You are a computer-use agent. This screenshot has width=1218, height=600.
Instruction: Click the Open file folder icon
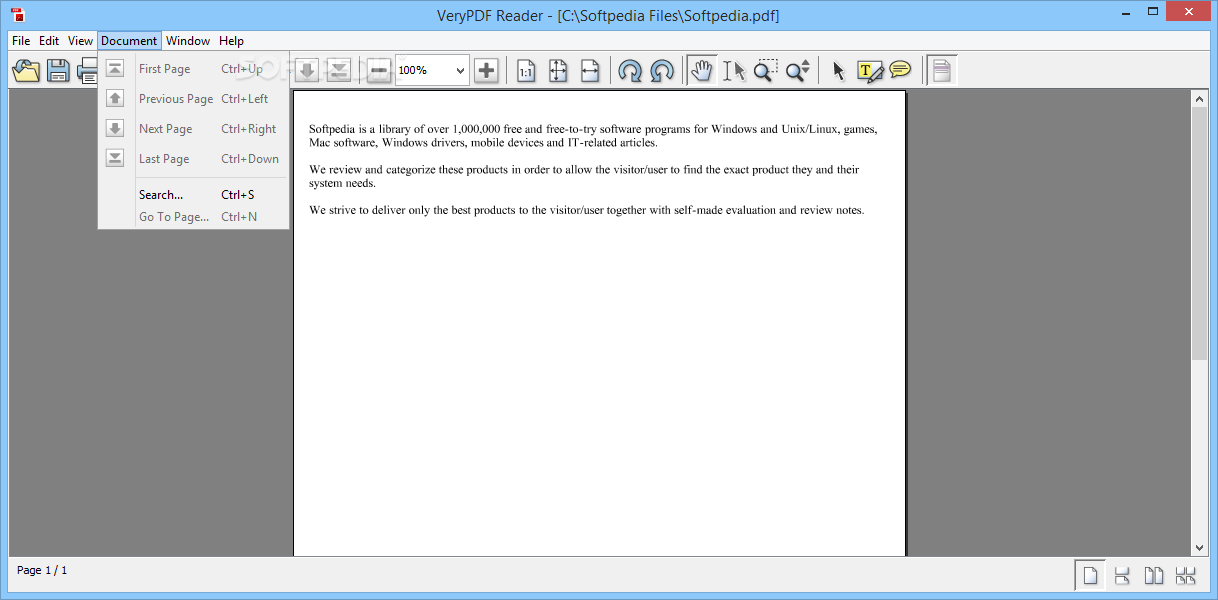click(x=26, y=70)
